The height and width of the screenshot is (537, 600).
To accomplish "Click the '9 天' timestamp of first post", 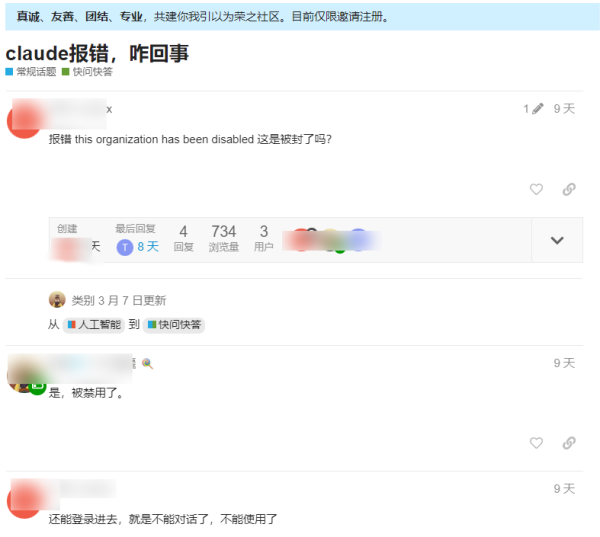I will [x=564, y=109].
